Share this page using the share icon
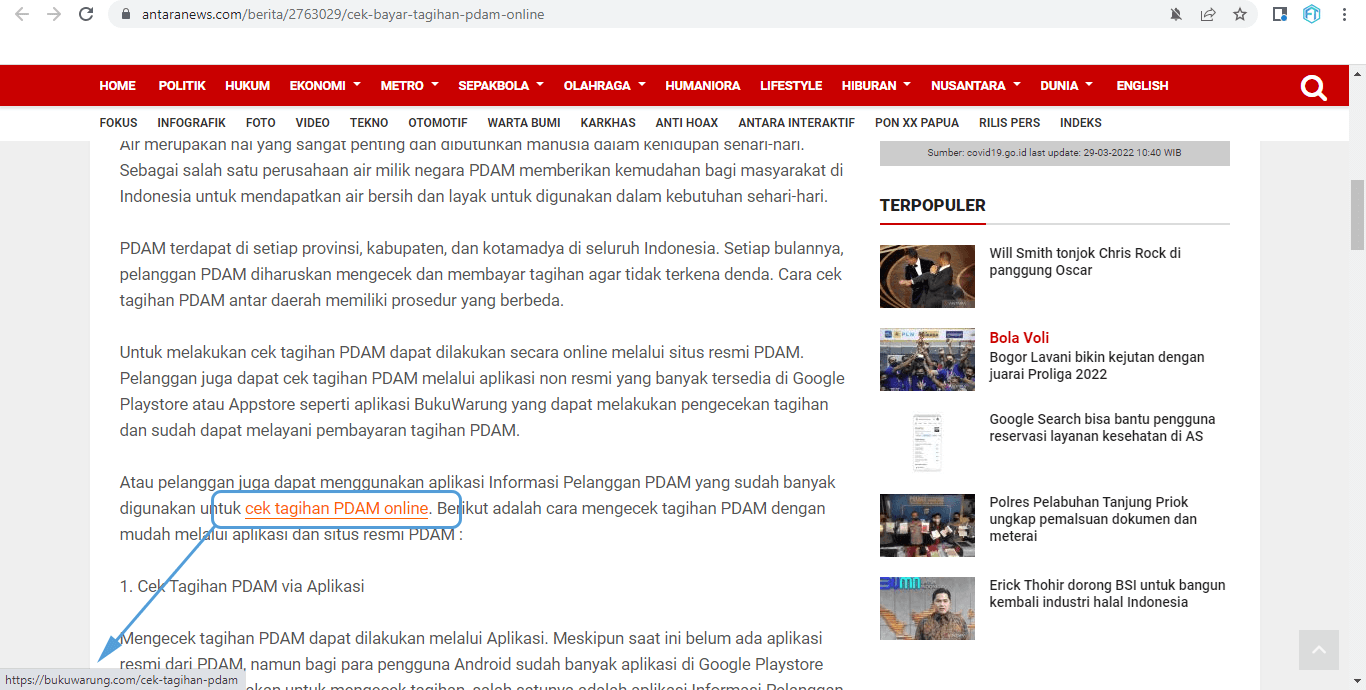1366x690 pixels. (x=1208, y=14)
